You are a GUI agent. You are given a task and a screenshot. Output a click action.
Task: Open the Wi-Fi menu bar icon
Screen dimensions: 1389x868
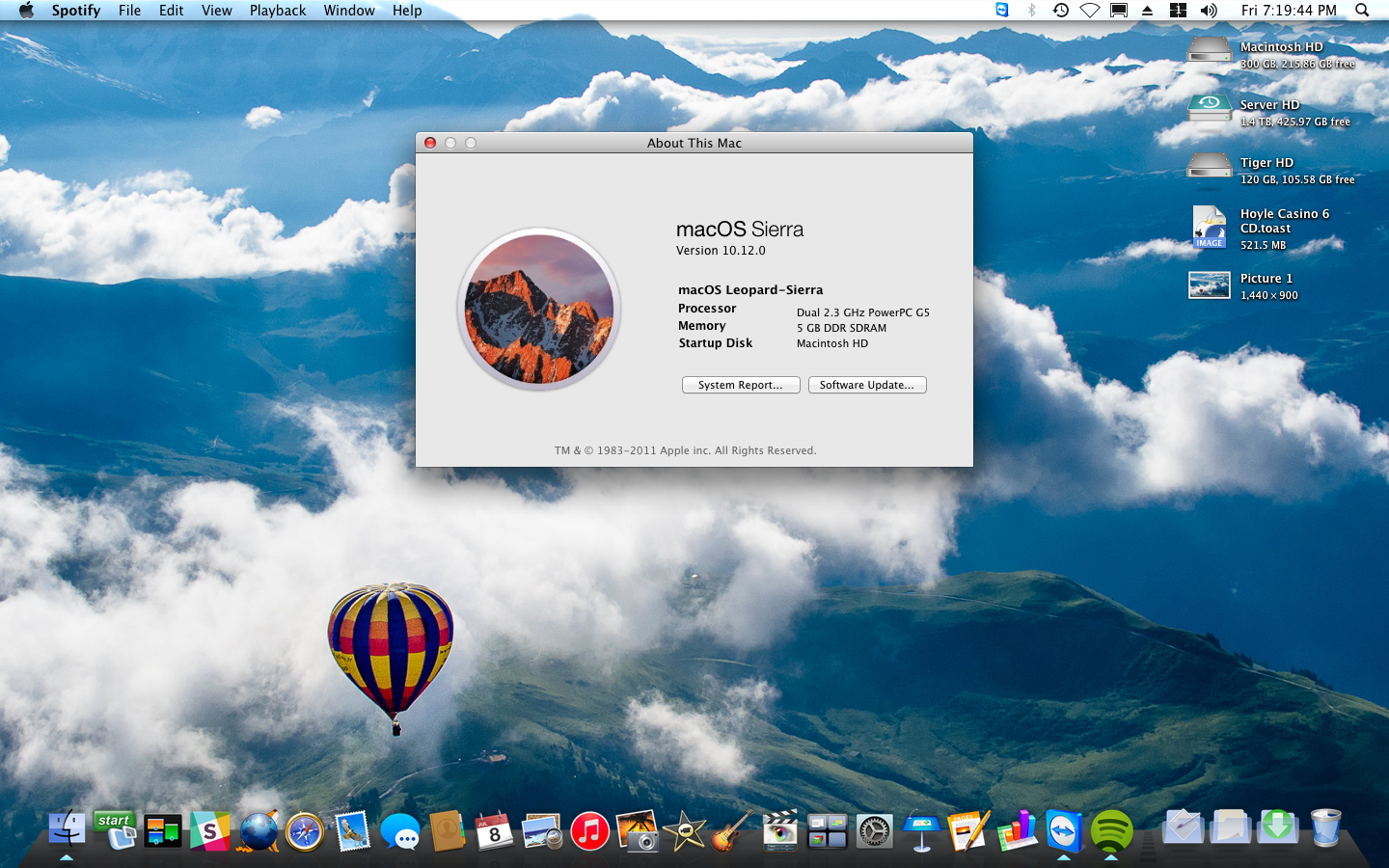tap(1090, 10)
